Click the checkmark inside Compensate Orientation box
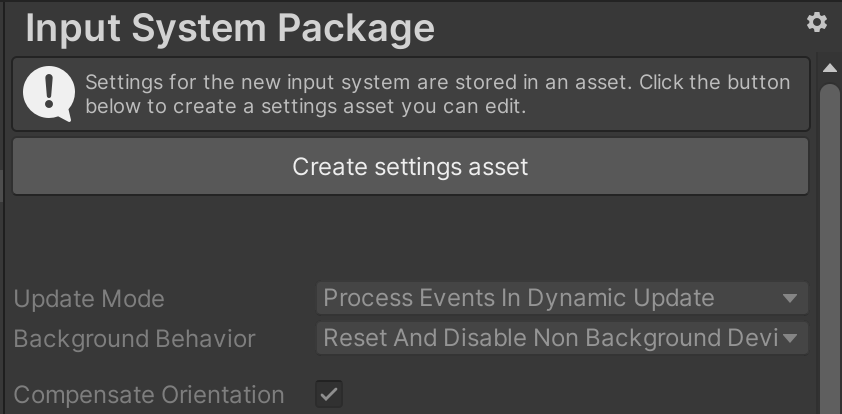This screenshot has height=414, width=842. pos(329,394)
